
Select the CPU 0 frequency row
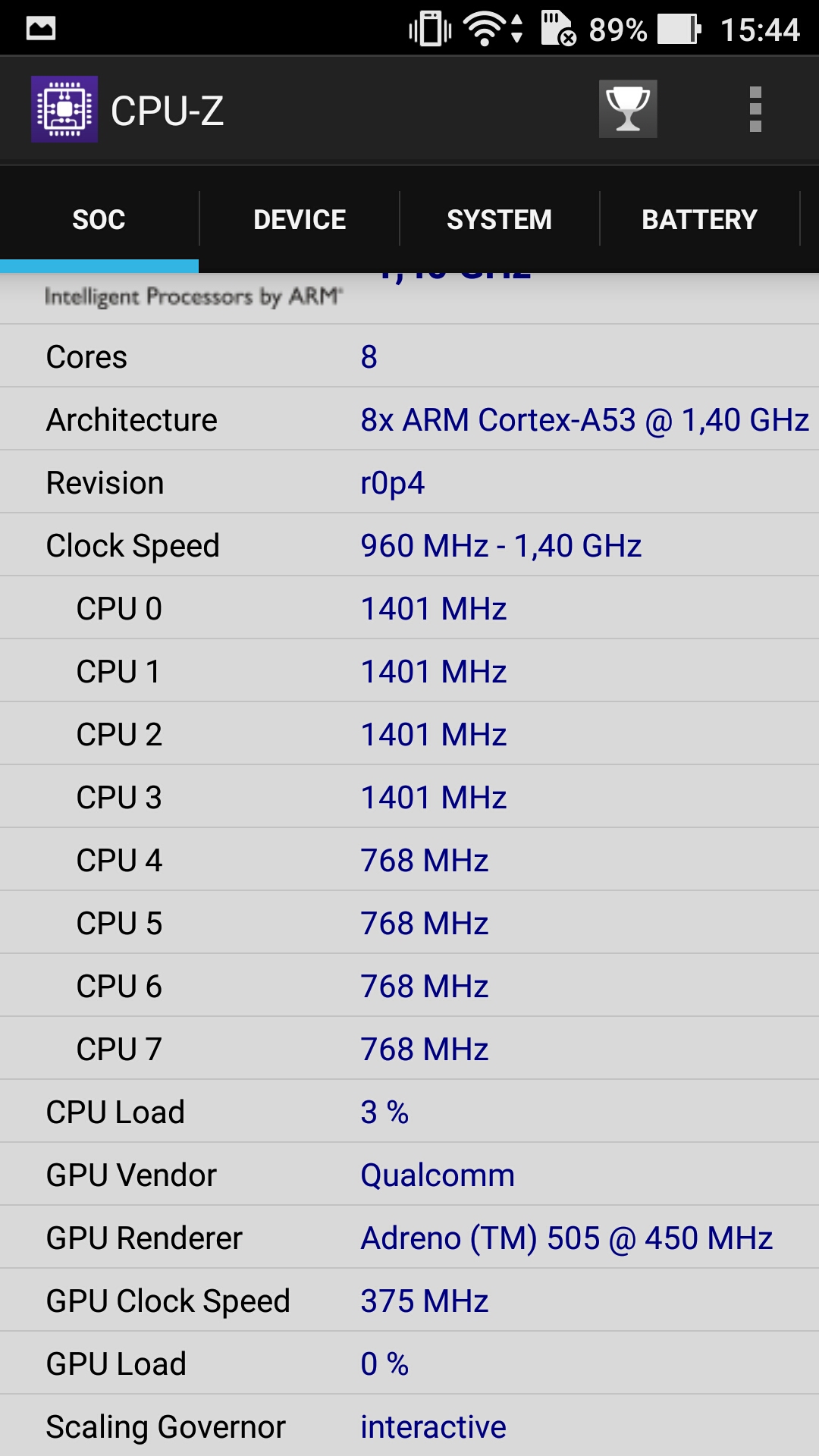(409, 608)
